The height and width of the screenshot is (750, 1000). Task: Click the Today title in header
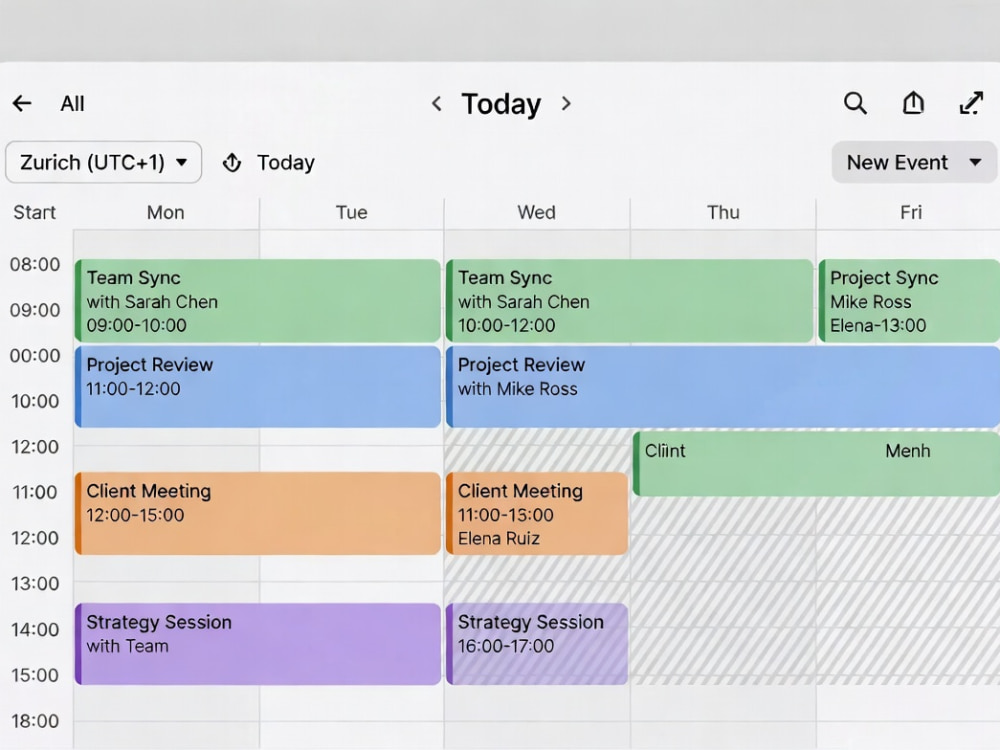click(501, 104)
